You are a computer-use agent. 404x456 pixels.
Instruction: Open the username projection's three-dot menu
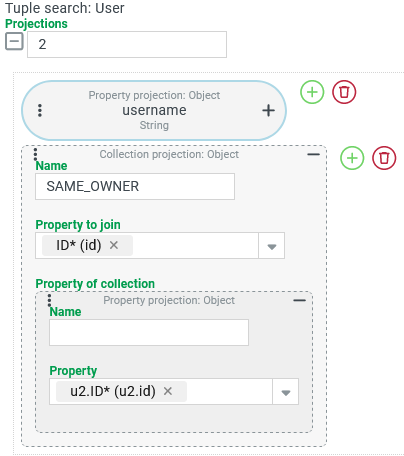click(x=40, y=111)
